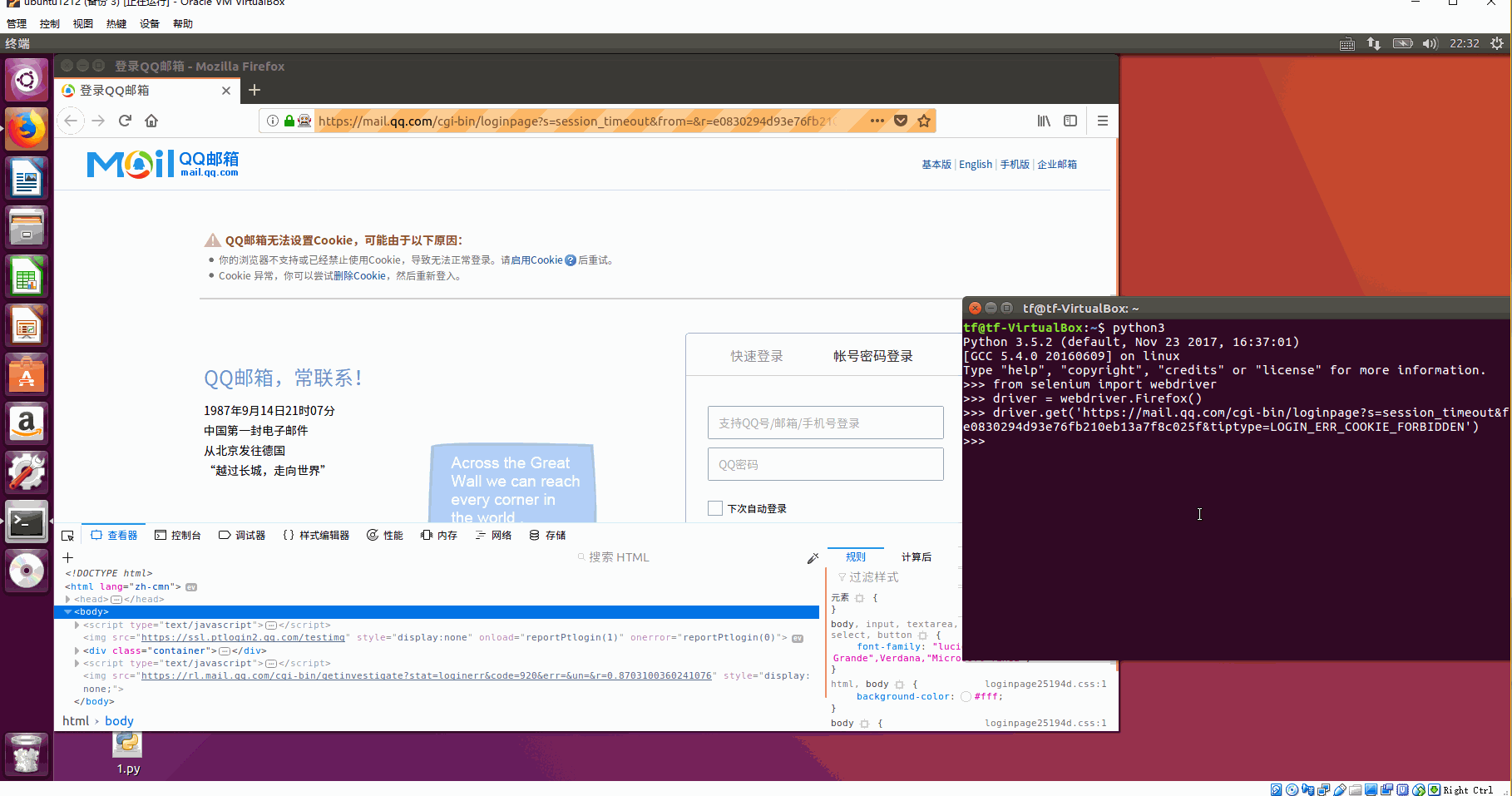The width and height of the screenshot is (1512, 796).
Task: Switch to the 调试器 debugger tab
Action: (x=242, y=536)
